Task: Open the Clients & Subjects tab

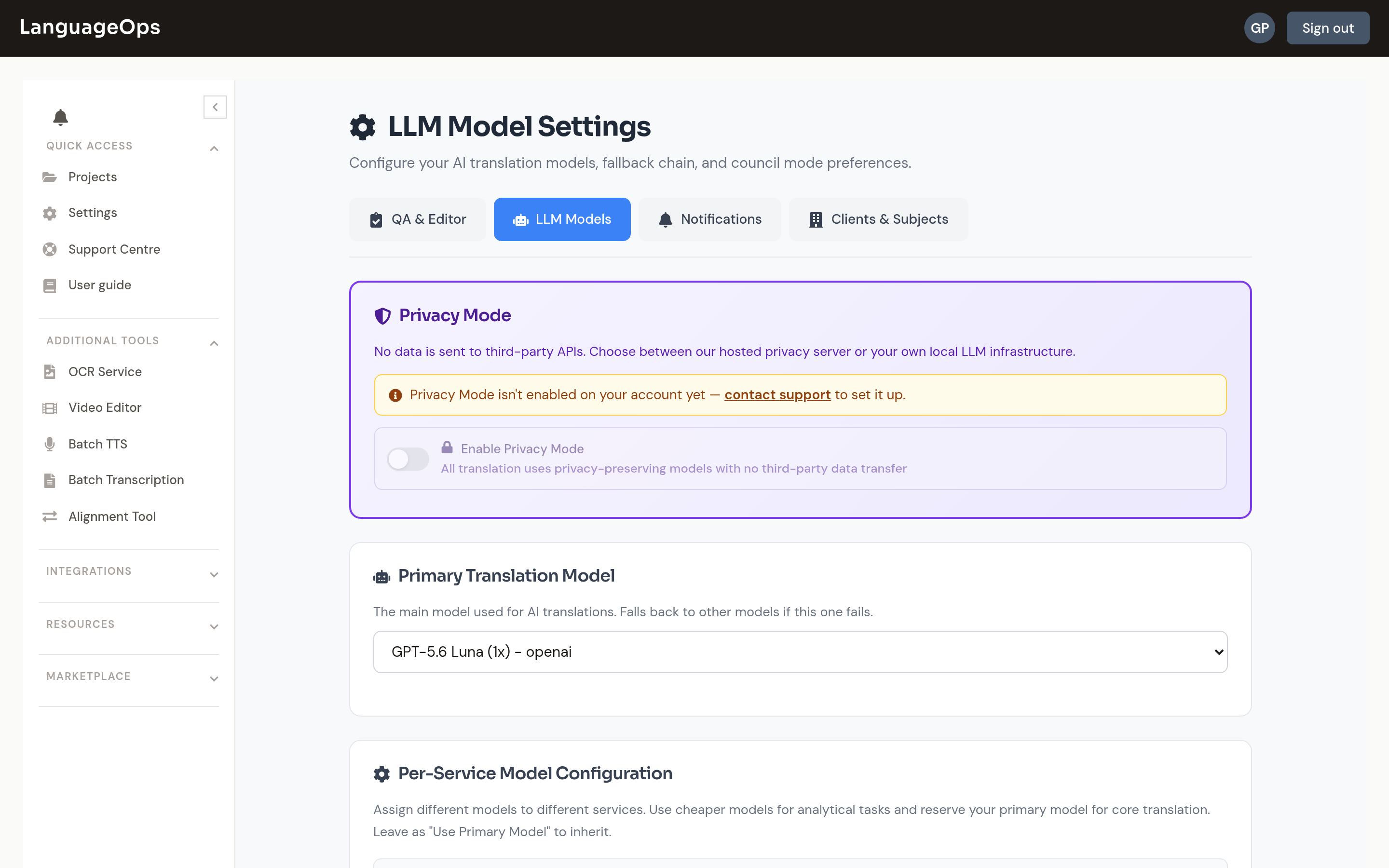Action: (x=878, y=219)
